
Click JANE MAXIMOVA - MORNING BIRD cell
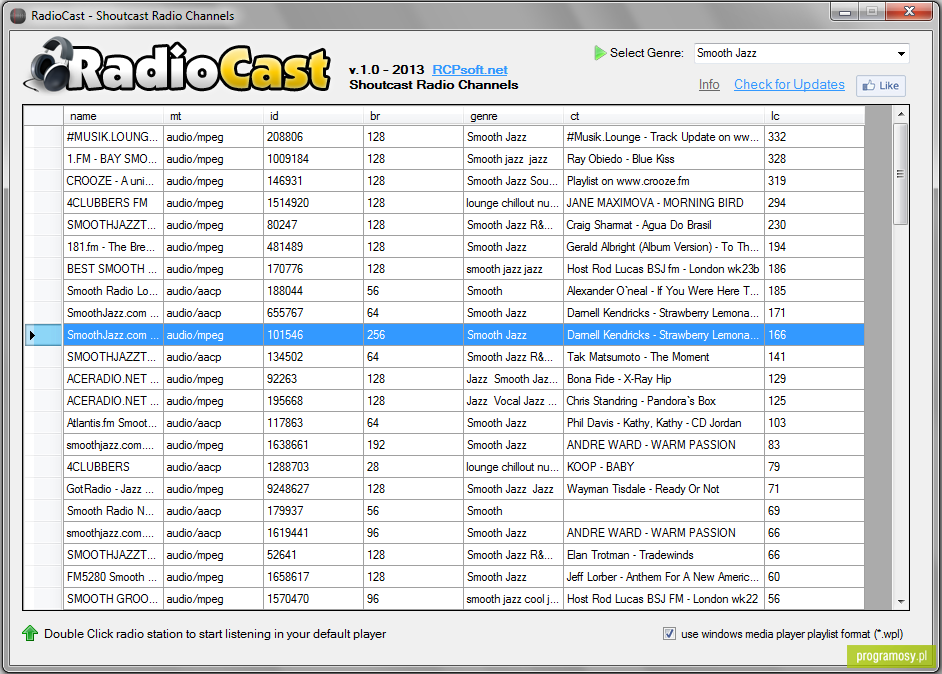[x=664, y=203]
